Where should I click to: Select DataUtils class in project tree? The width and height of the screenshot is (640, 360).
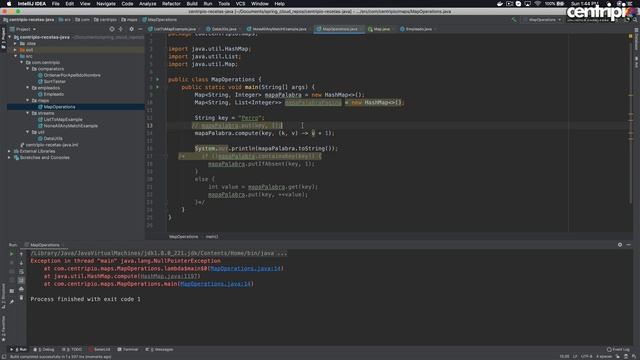[53, 138]
